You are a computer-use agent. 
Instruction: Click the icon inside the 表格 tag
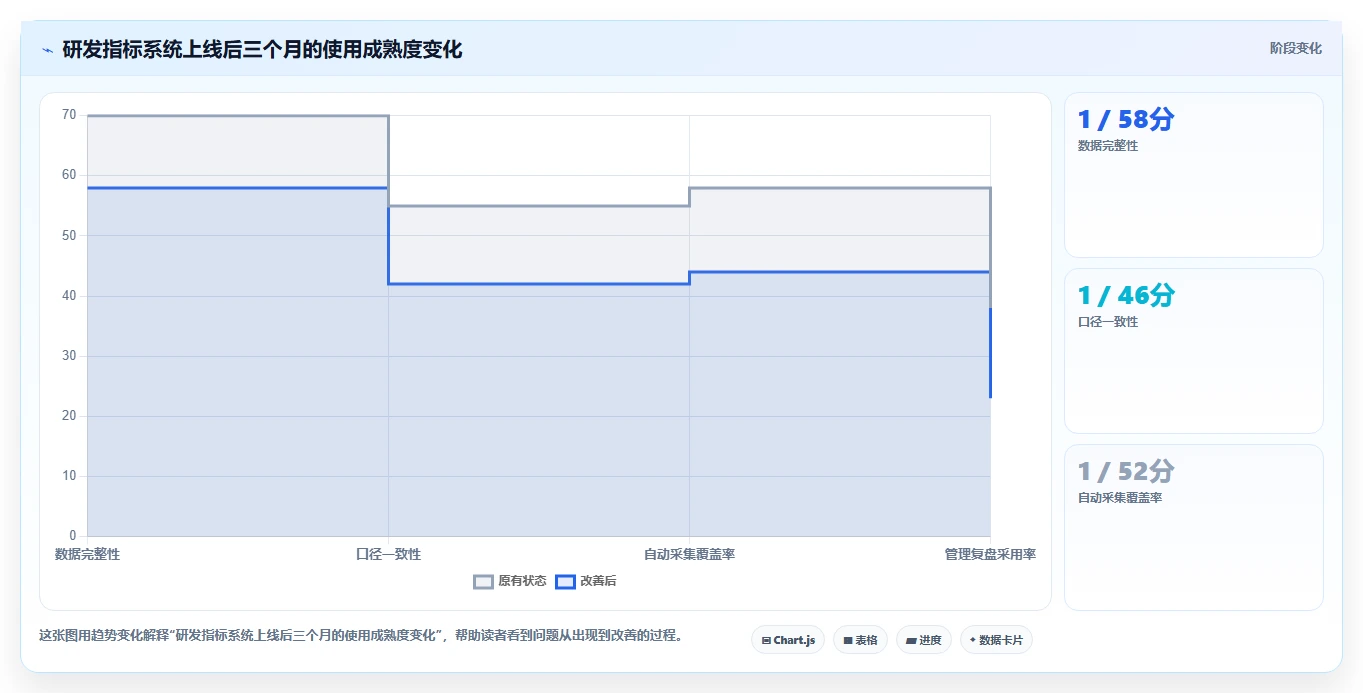848,640
